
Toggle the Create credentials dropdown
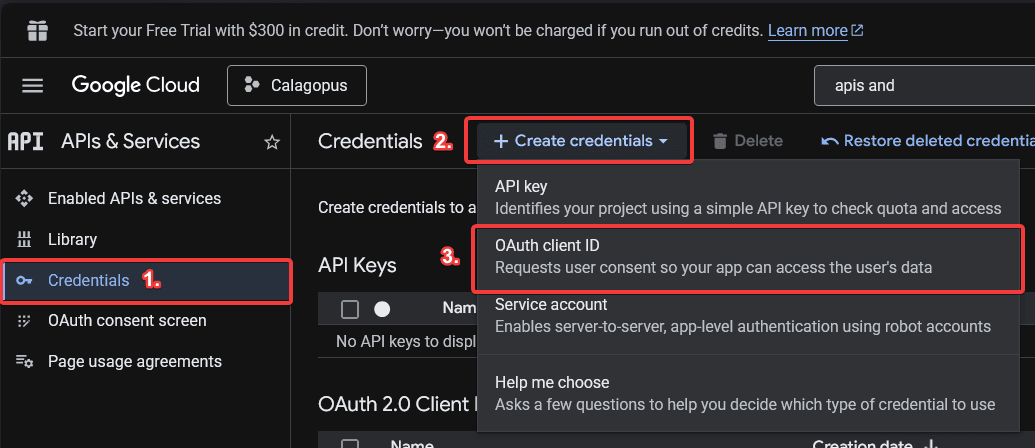[x=582, y=141]
